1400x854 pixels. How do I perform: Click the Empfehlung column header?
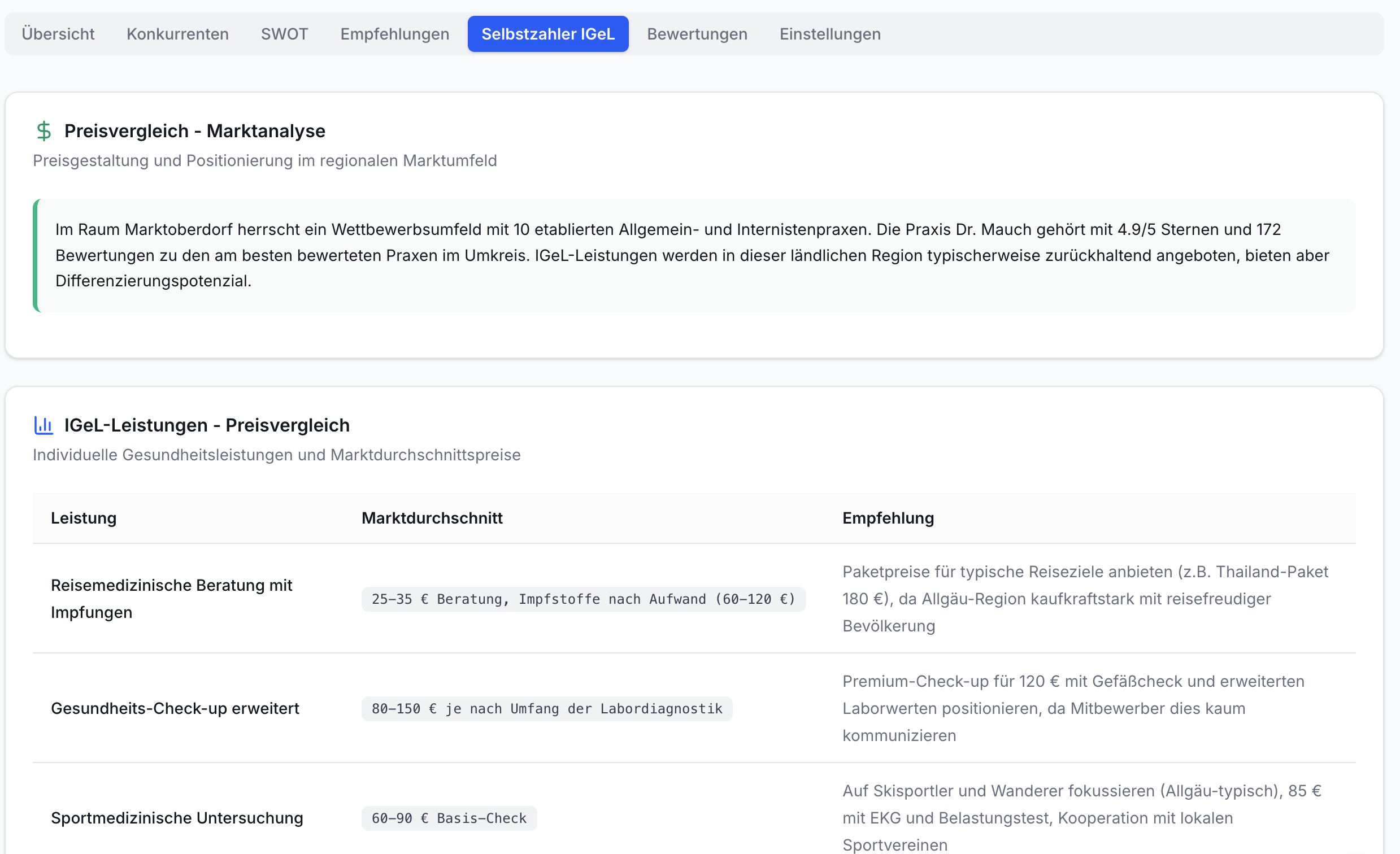pos(888,517)
